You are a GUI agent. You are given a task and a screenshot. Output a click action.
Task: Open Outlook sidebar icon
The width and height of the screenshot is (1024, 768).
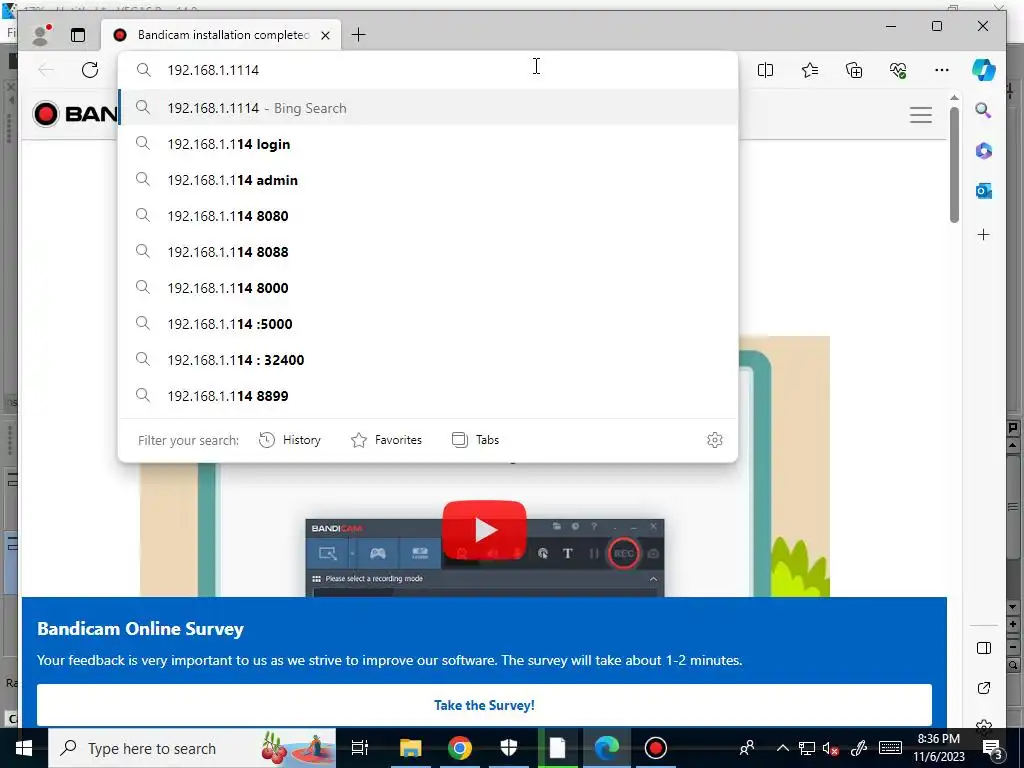tap(984, 191)
